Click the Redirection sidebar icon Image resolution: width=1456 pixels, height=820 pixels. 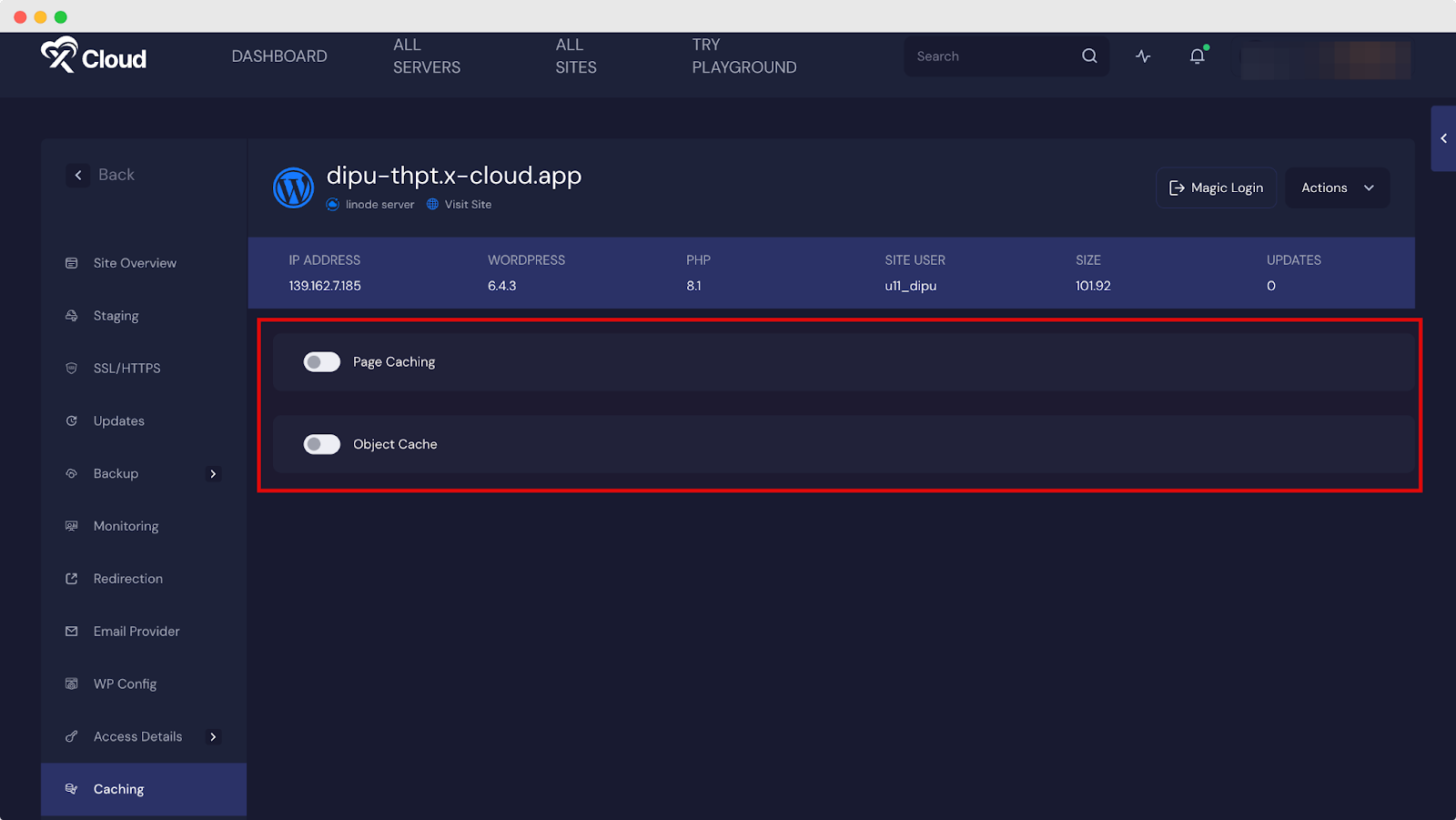click(x=72, y=579)
